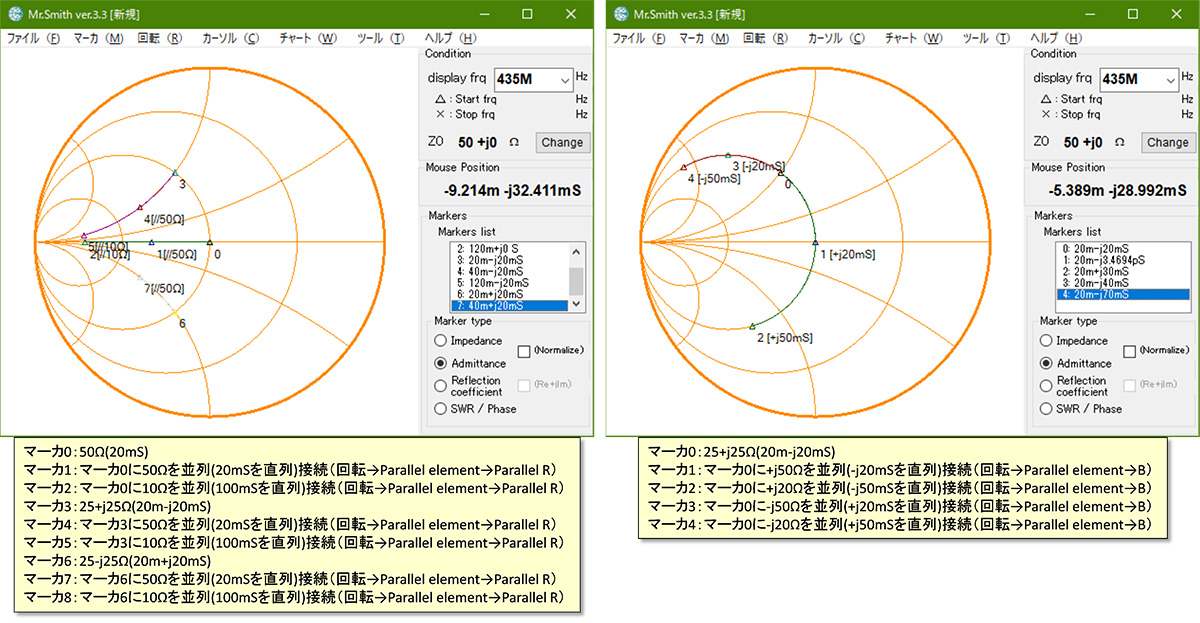Viewport: 1200px width, 623px height.
Task: Open 回転(R) menu in the right window
Action: (x=766, y=38)
